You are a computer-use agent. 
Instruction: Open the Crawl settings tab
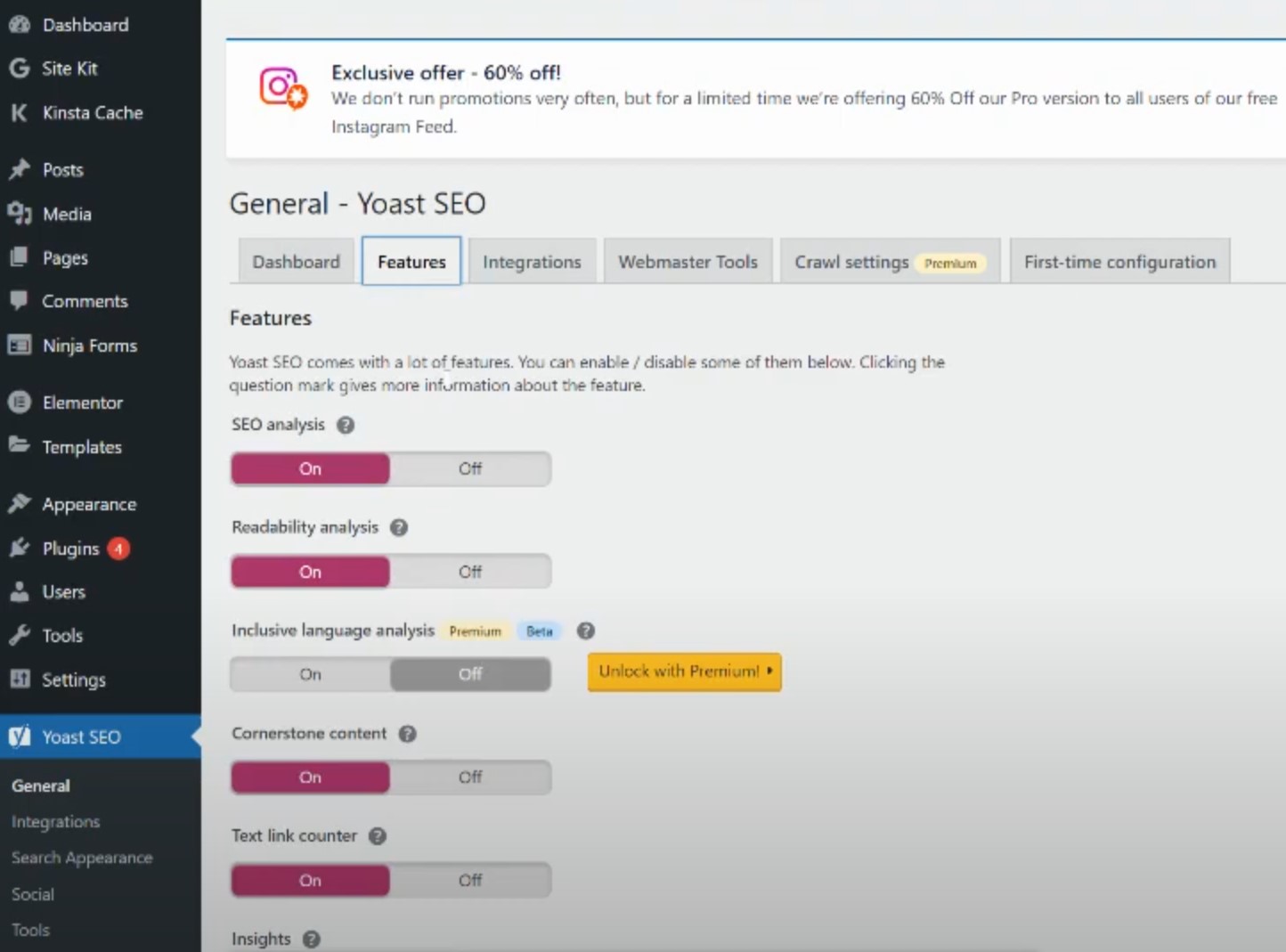point(890,262)
